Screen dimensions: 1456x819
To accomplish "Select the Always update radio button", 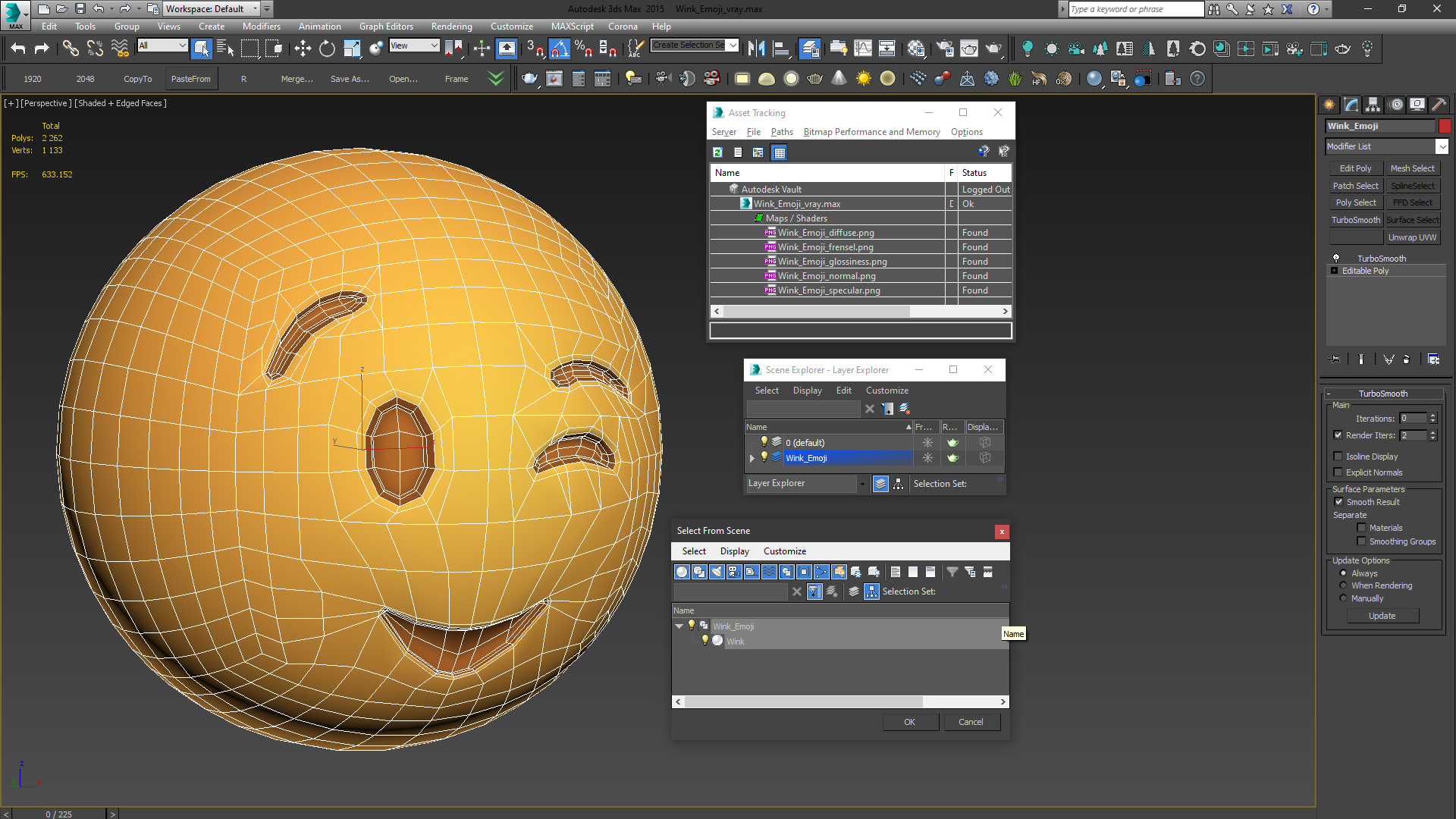I will tap(1343, 573).
